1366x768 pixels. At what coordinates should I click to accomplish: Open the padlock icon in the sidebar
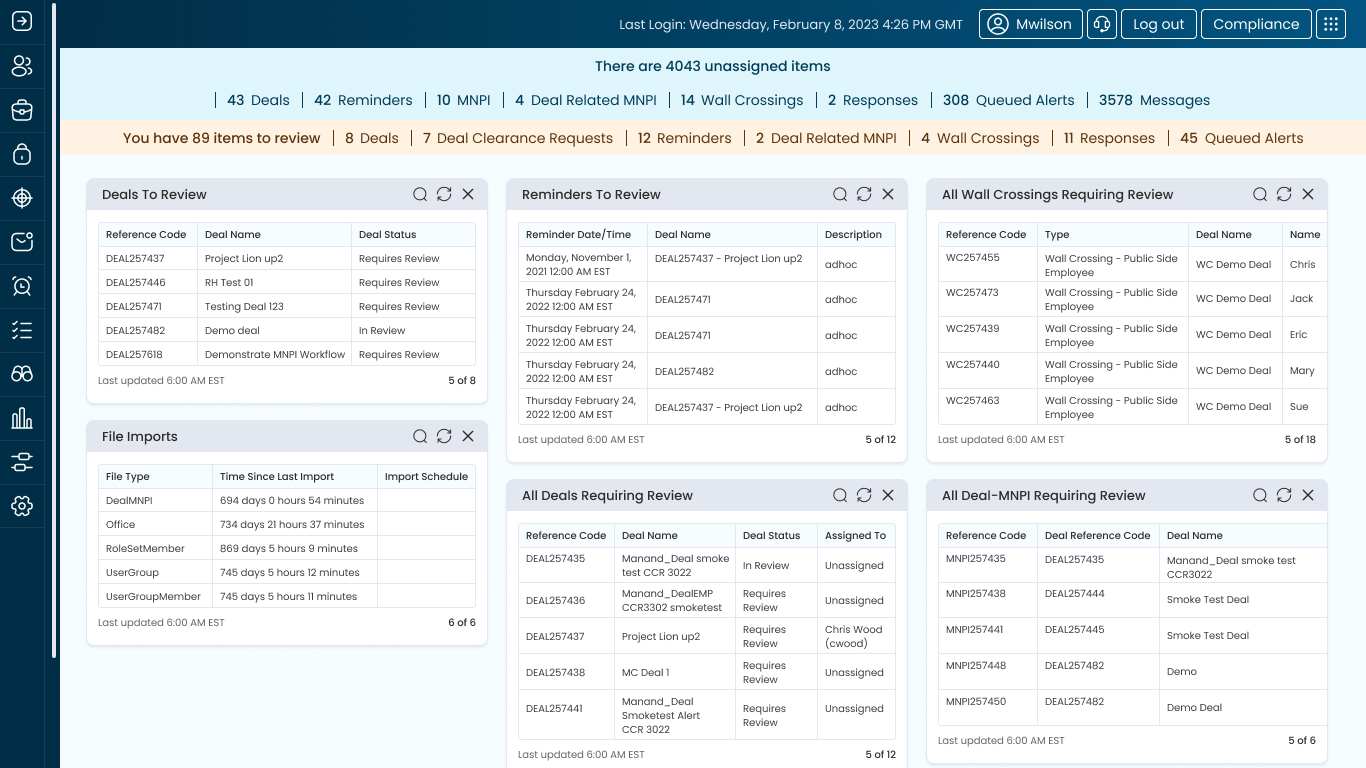click(22, 155)
